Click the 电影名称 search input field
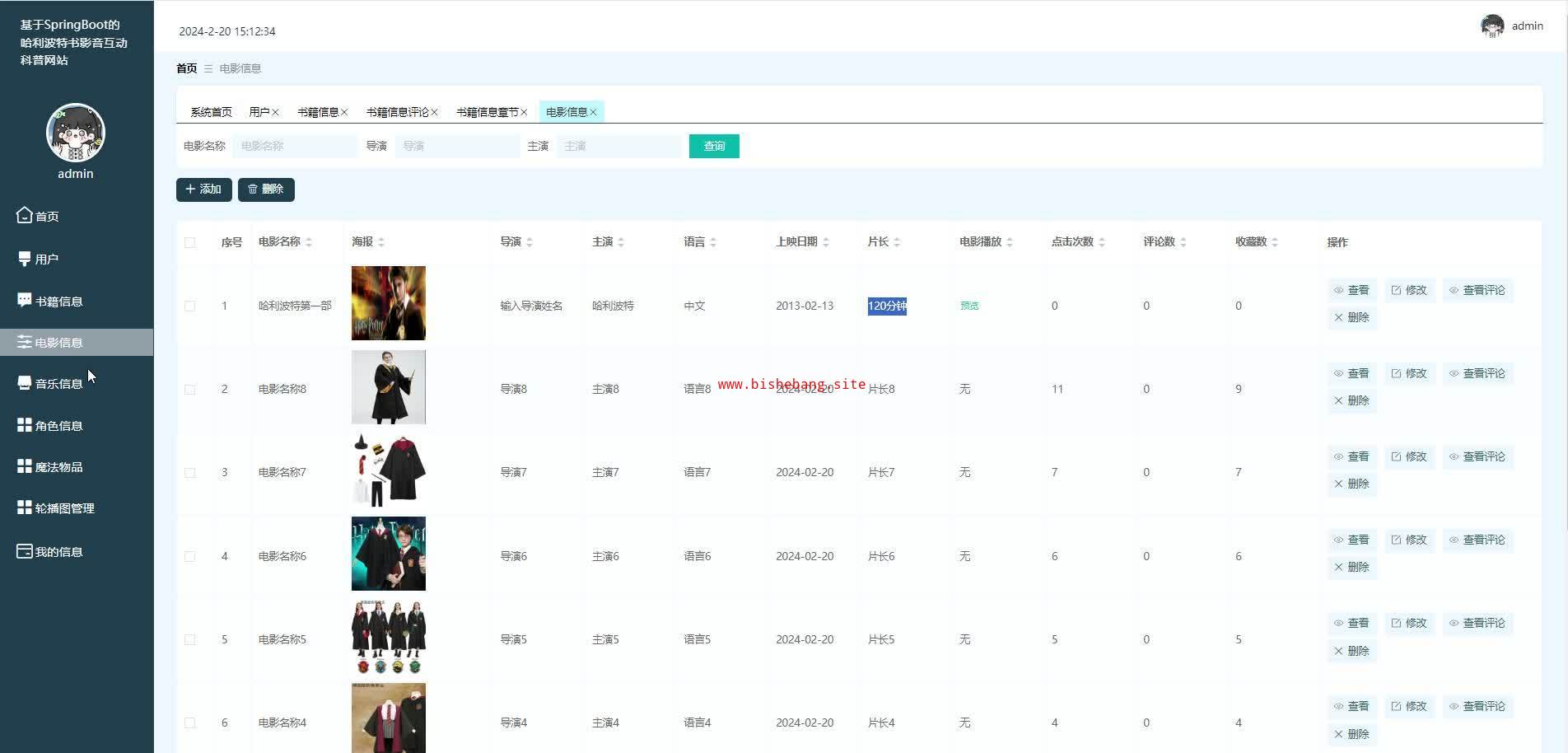The height and width of the screenshot is (753, 1568). (x=294, y=146)
